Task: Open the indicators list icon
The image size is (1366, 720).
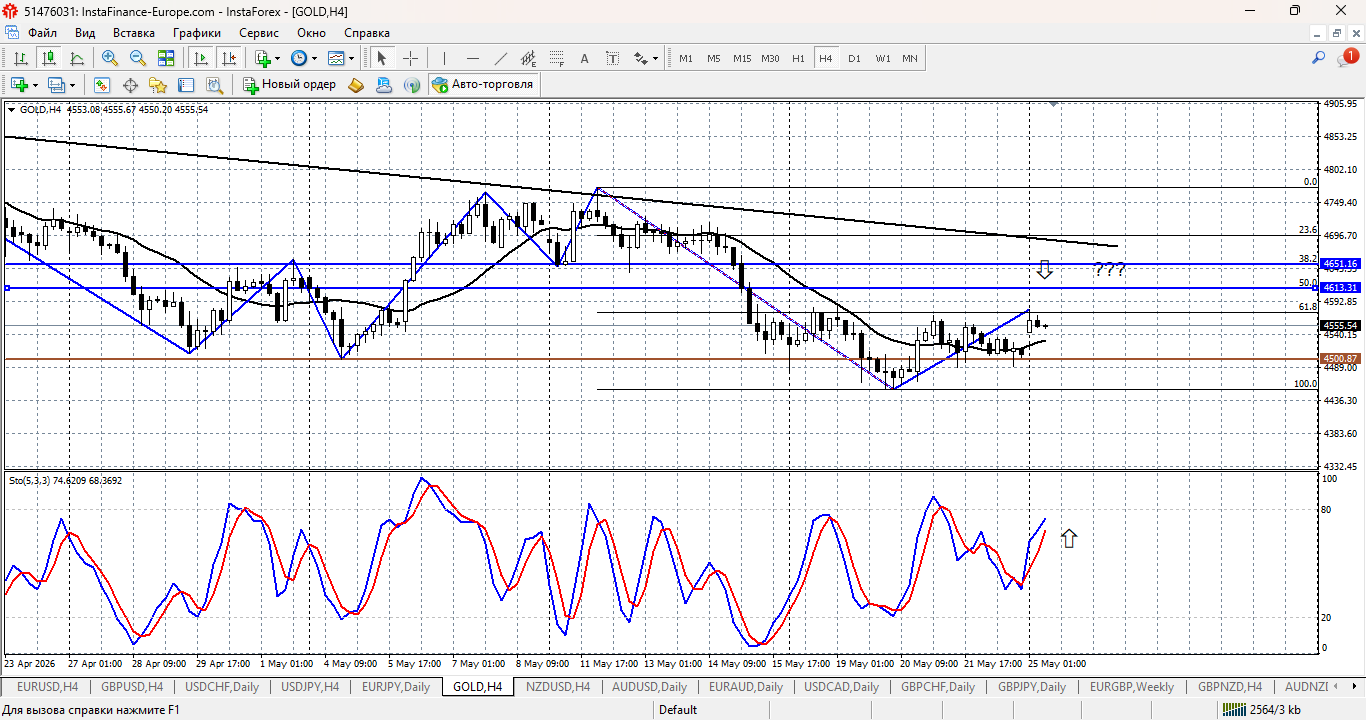Action: click(263, 58)
